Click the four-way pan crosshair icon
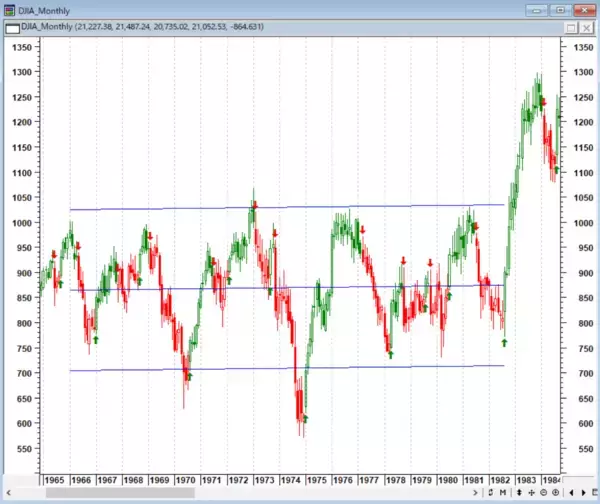The width and height of the screenshot is (600, 504). coord(531,493)
